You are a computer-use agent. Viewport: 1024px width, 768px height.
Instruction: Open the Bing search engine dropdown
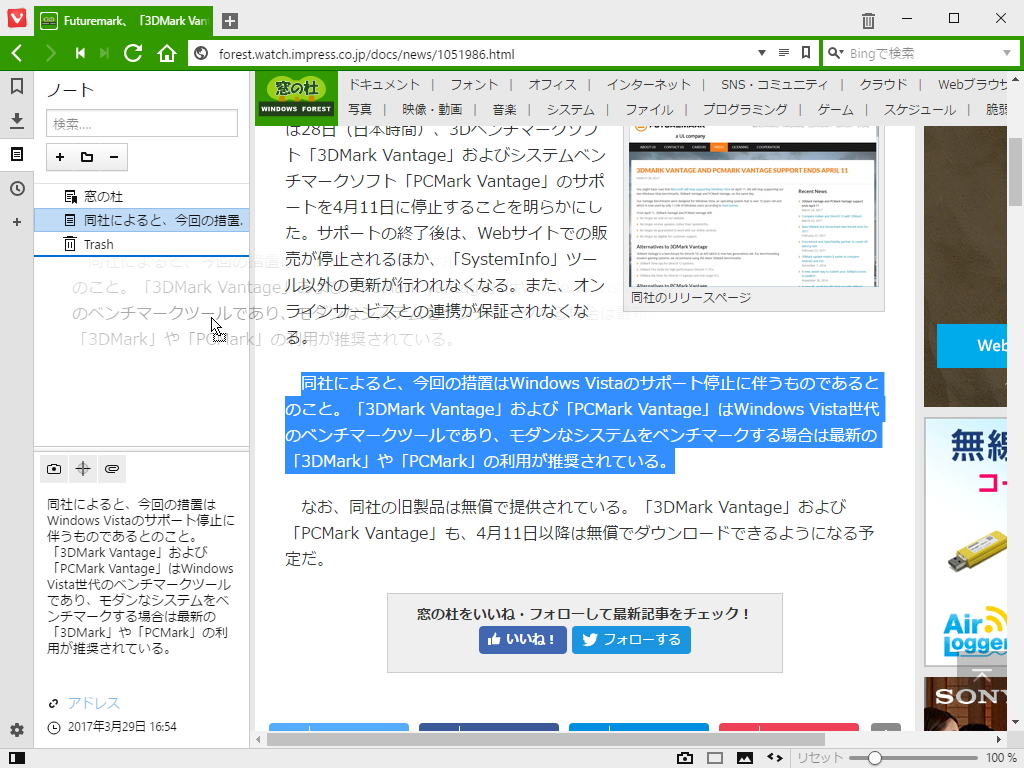coord(1007,52)
